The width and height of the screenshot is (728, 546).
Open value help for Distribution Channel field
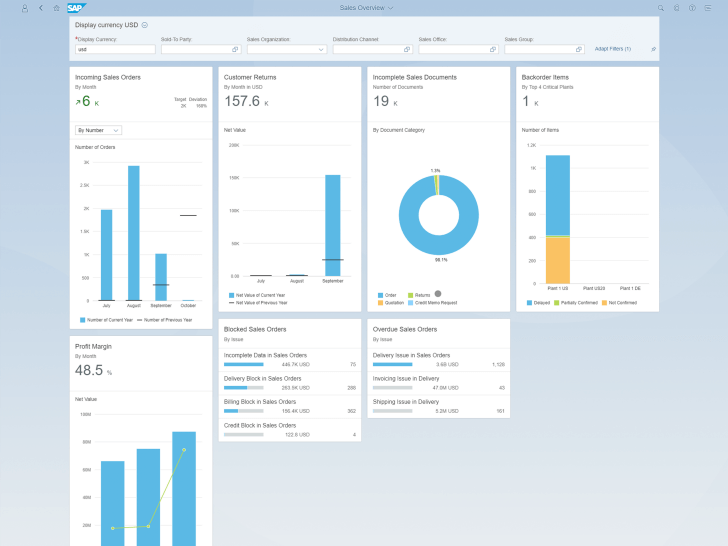click(x=408, y=49)
